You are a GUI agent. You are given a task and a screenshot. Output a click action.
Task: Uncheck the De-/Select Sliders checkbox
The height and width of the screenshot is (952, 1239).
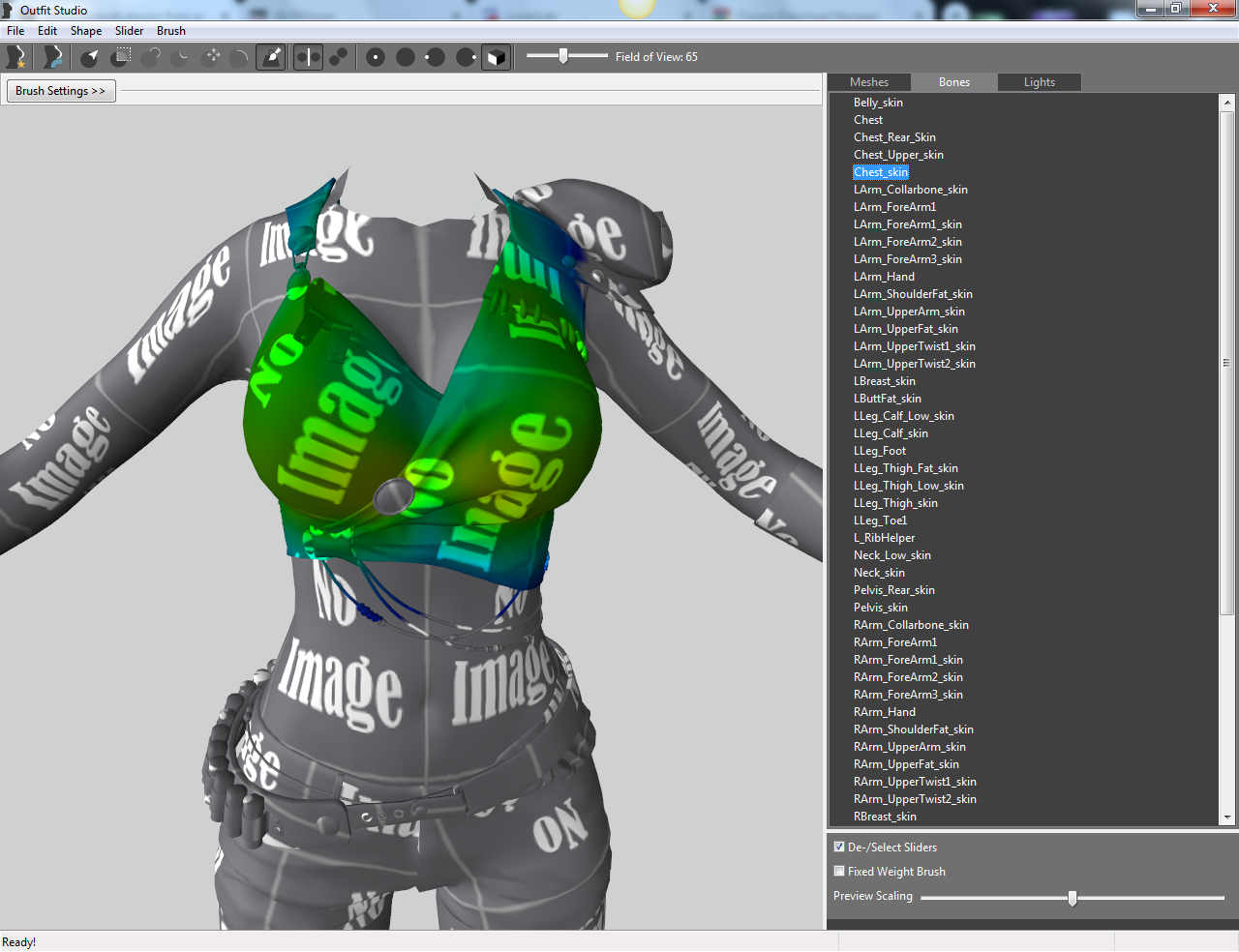point(839,847)
